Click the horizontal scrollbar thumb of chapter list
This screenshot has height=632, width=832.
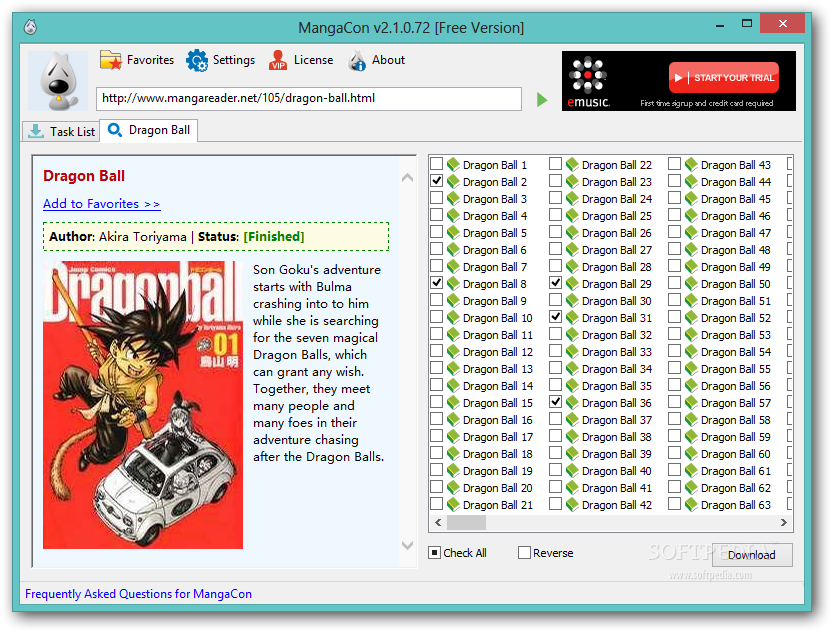466,522
